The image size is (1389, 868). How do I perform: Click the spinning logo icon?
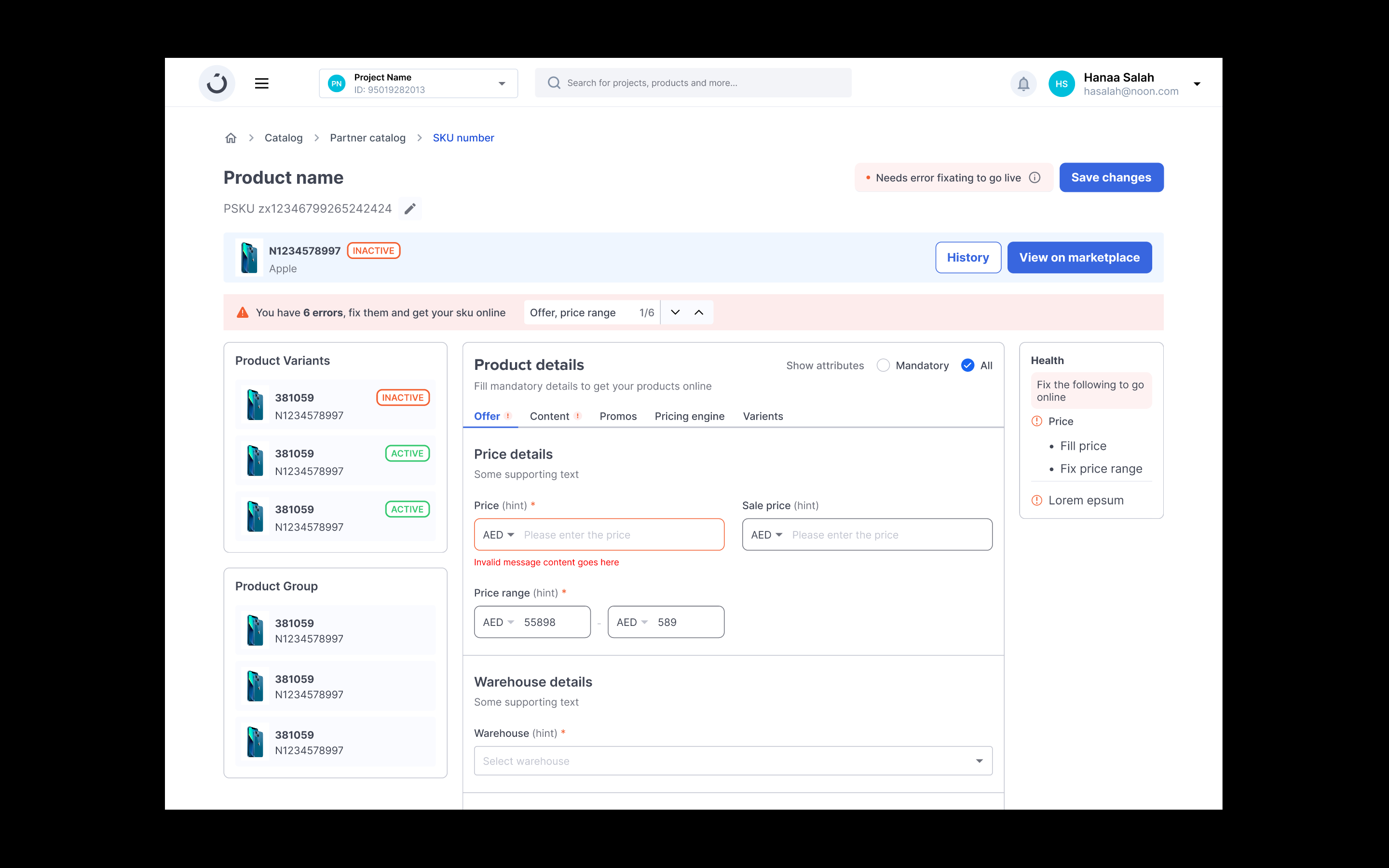(x=217, y=84)
